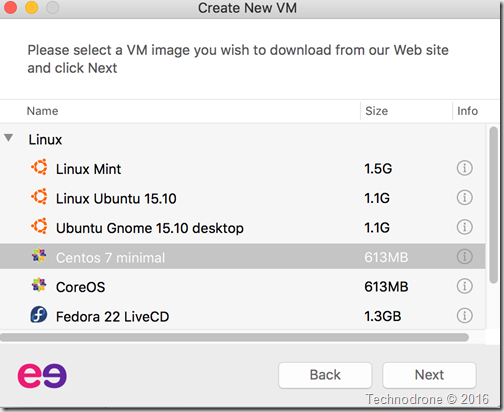Select the Linux Mint image row
This screenshot has height=412, width=504.
[x=243, y=168]
